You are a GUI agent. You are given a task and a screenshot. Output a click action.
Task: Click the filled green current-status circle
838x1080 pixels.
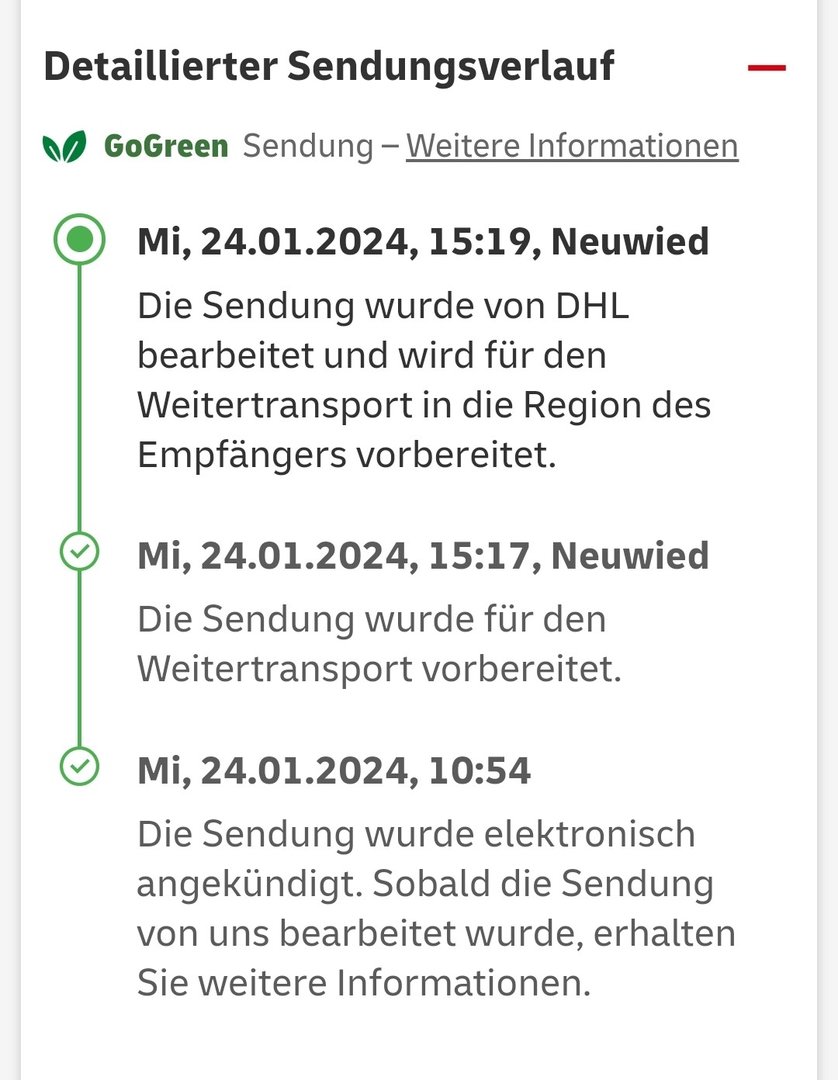pos(79,240)
